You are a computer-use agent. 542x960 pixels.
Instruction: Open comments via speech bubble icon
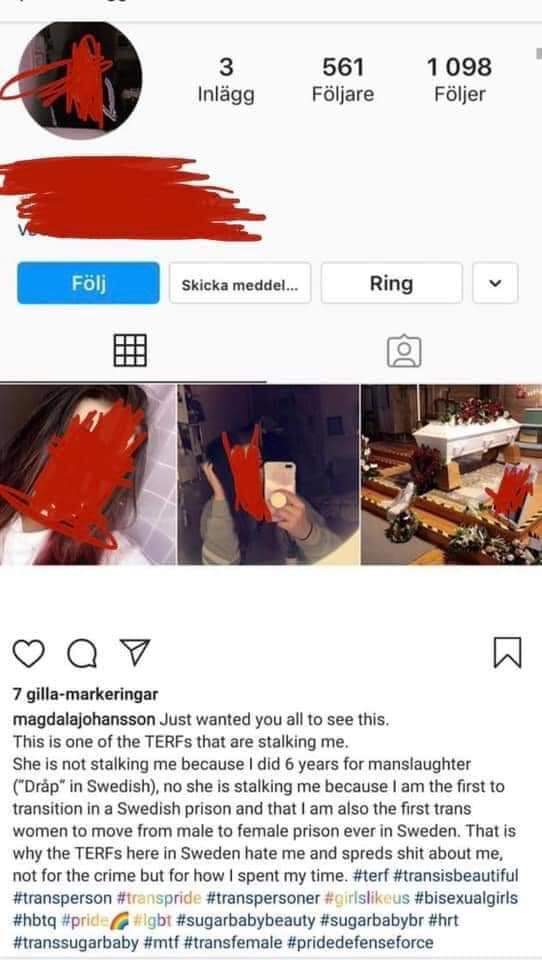tap(81, 653)
